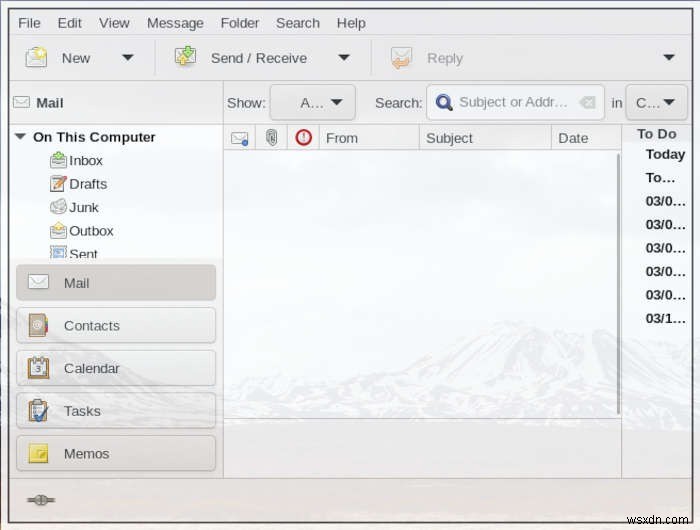Screen dimensions: 700x530
Task: Open the Folder menu
Action: point(239,23)
